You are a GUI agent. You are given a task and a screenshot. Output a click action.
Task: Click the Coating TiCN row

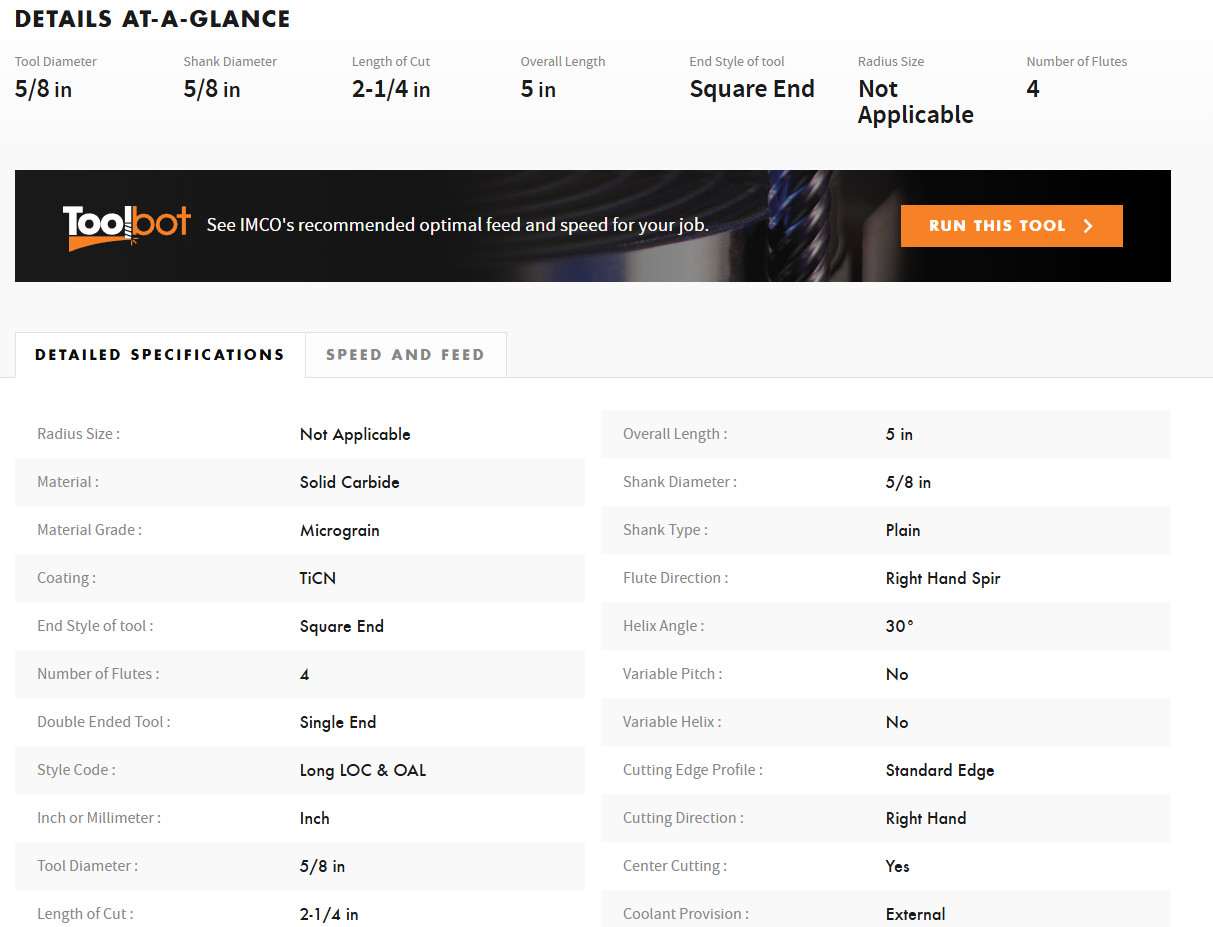(x=300, y=578)
